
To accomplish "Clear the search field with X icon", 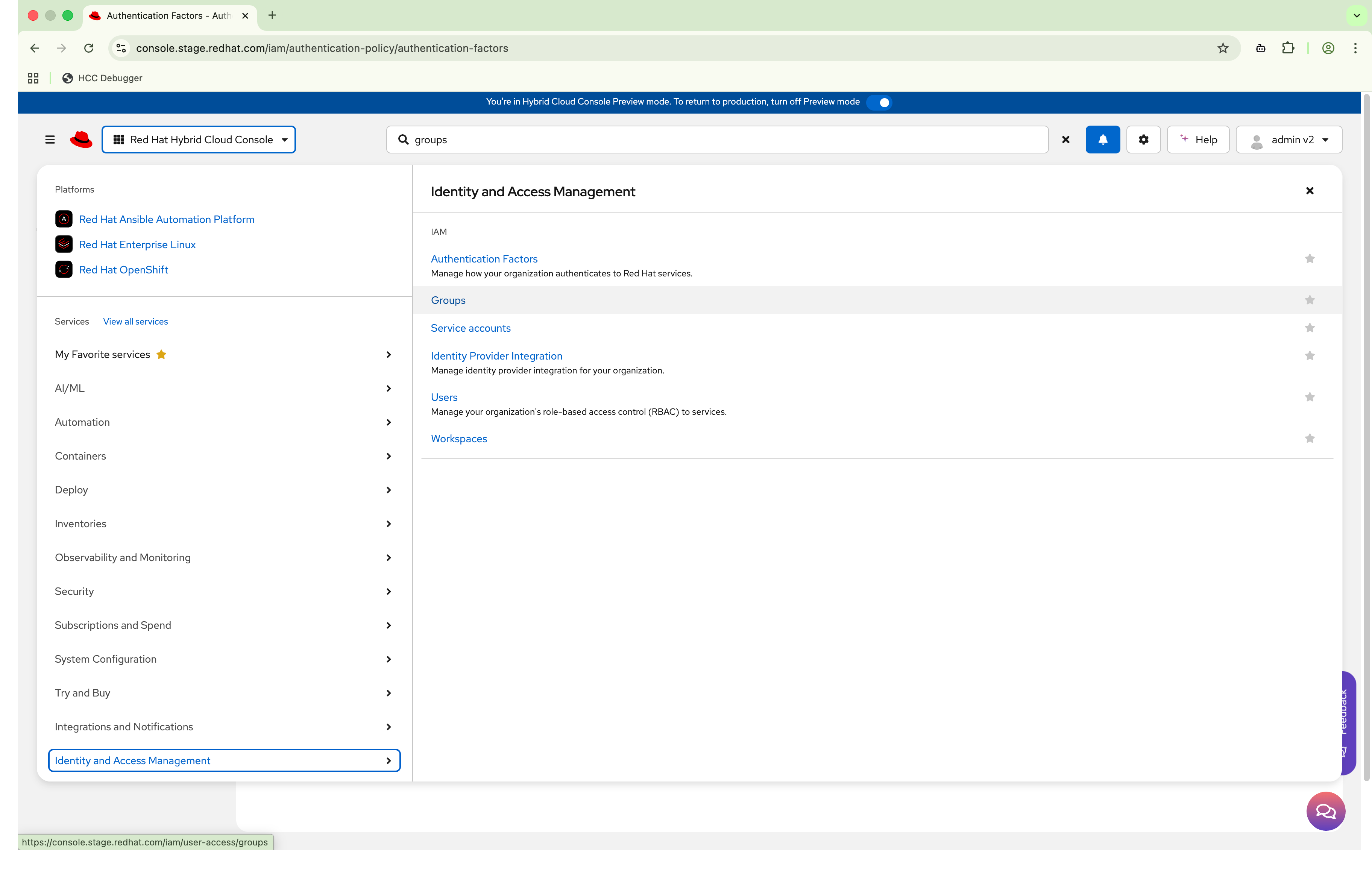I will (x=1065, y=140).
